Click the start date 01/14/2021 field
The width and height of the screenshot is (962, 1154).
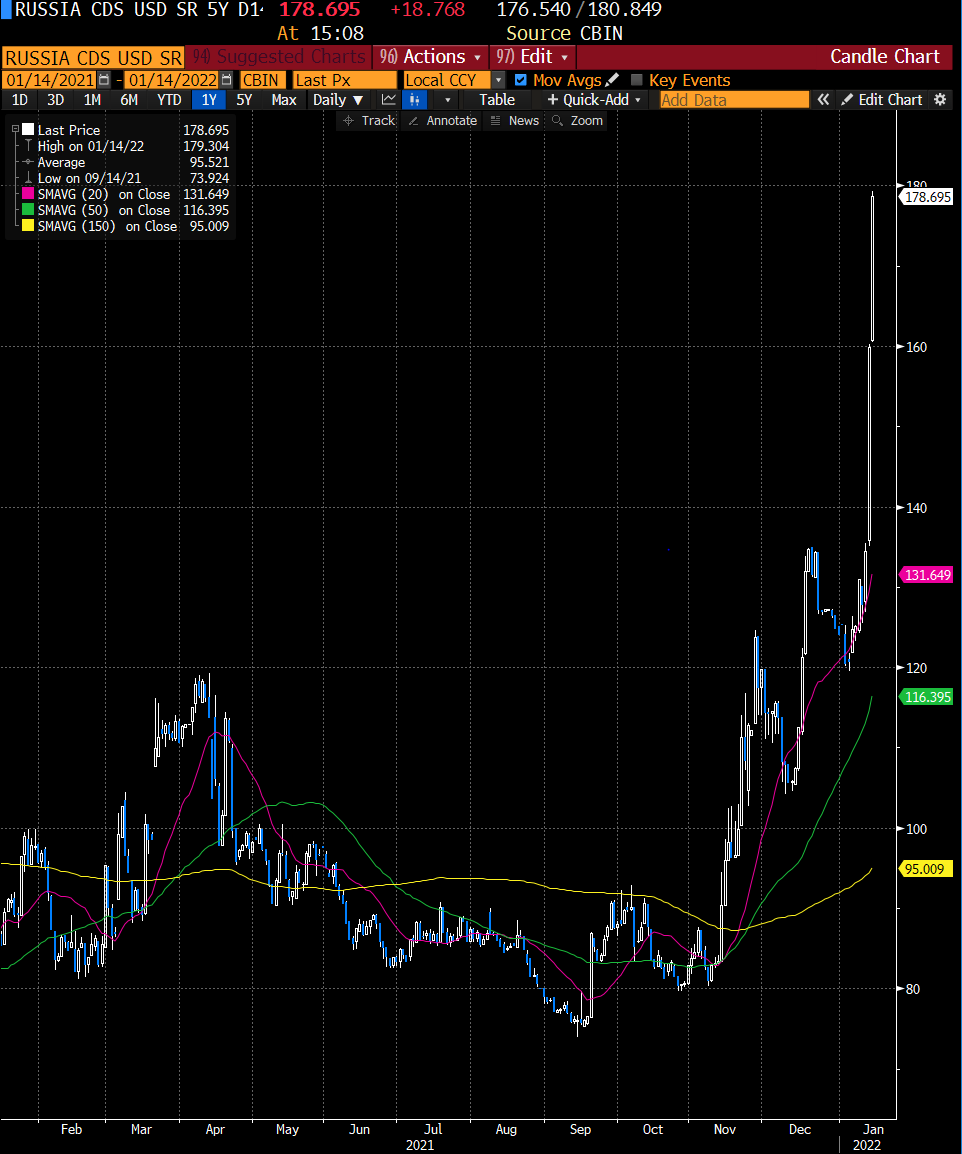click(51, 80)
